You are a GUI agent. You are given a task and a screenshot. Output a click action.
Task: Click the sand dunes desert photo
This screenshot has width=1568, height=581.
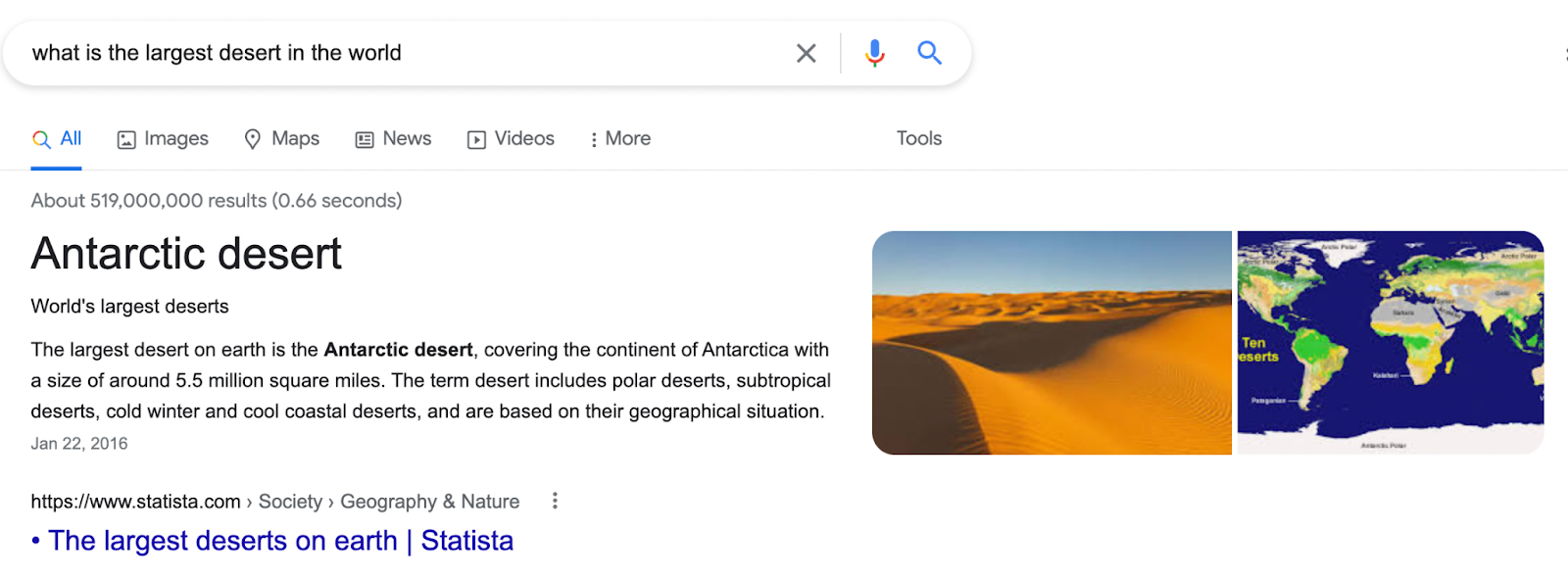click(1053, 342)
